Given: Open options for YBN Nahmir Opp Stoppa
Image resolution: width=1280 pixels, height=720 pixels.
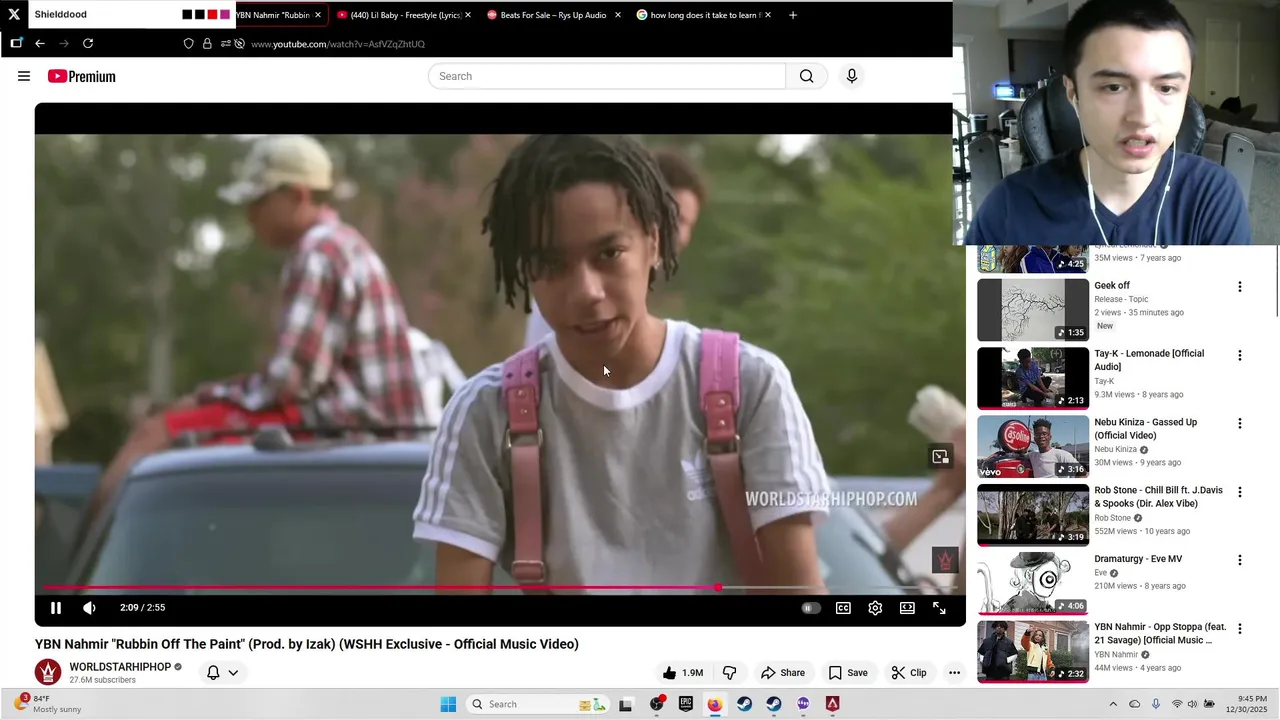Looking at the screenshot, I should (1240, 629).
